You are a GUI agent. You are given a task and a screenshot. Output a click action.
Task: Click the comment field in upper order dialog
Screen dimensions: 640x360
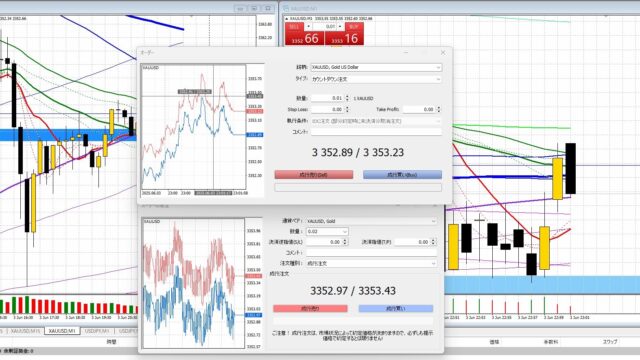[376, 132]
